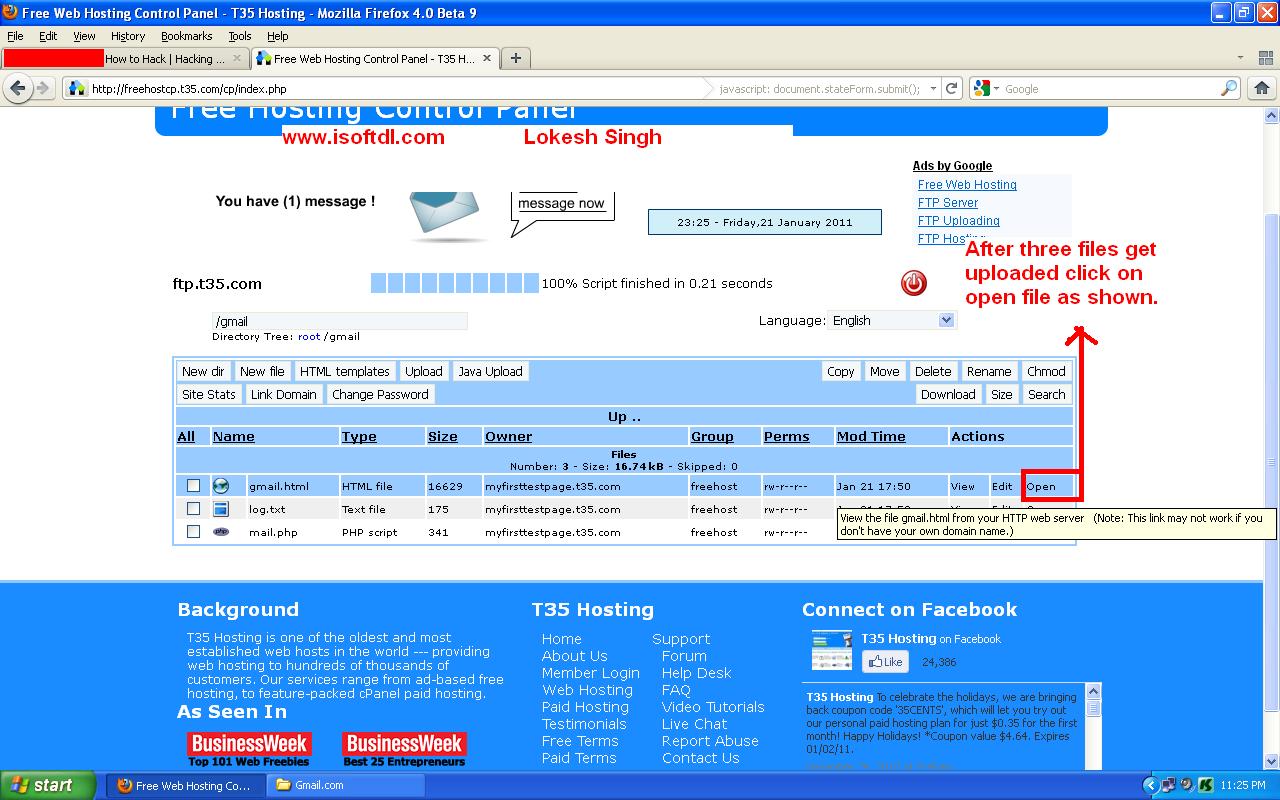The width and height of the screenshot is (1280, 800).
Task: Click the mail.php PHP script icon
Action: 221,532
